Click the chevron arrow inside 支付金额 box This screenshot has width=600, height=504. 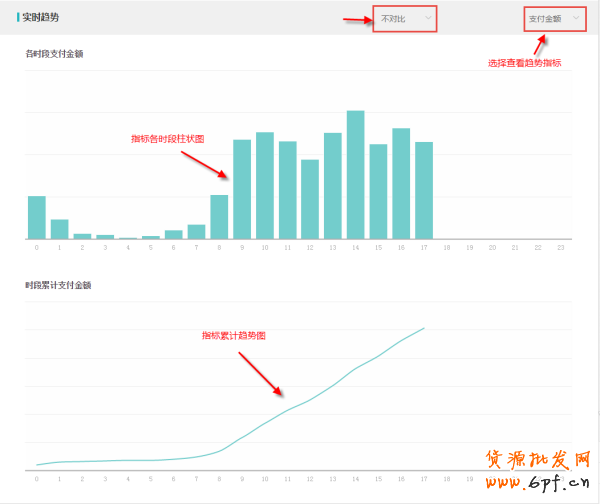click(576, 18)
